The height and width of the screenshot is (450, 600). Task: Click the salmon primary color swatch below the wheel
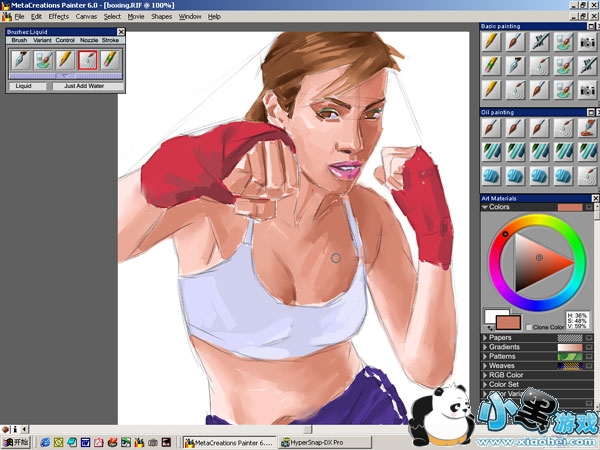[509, 321]
